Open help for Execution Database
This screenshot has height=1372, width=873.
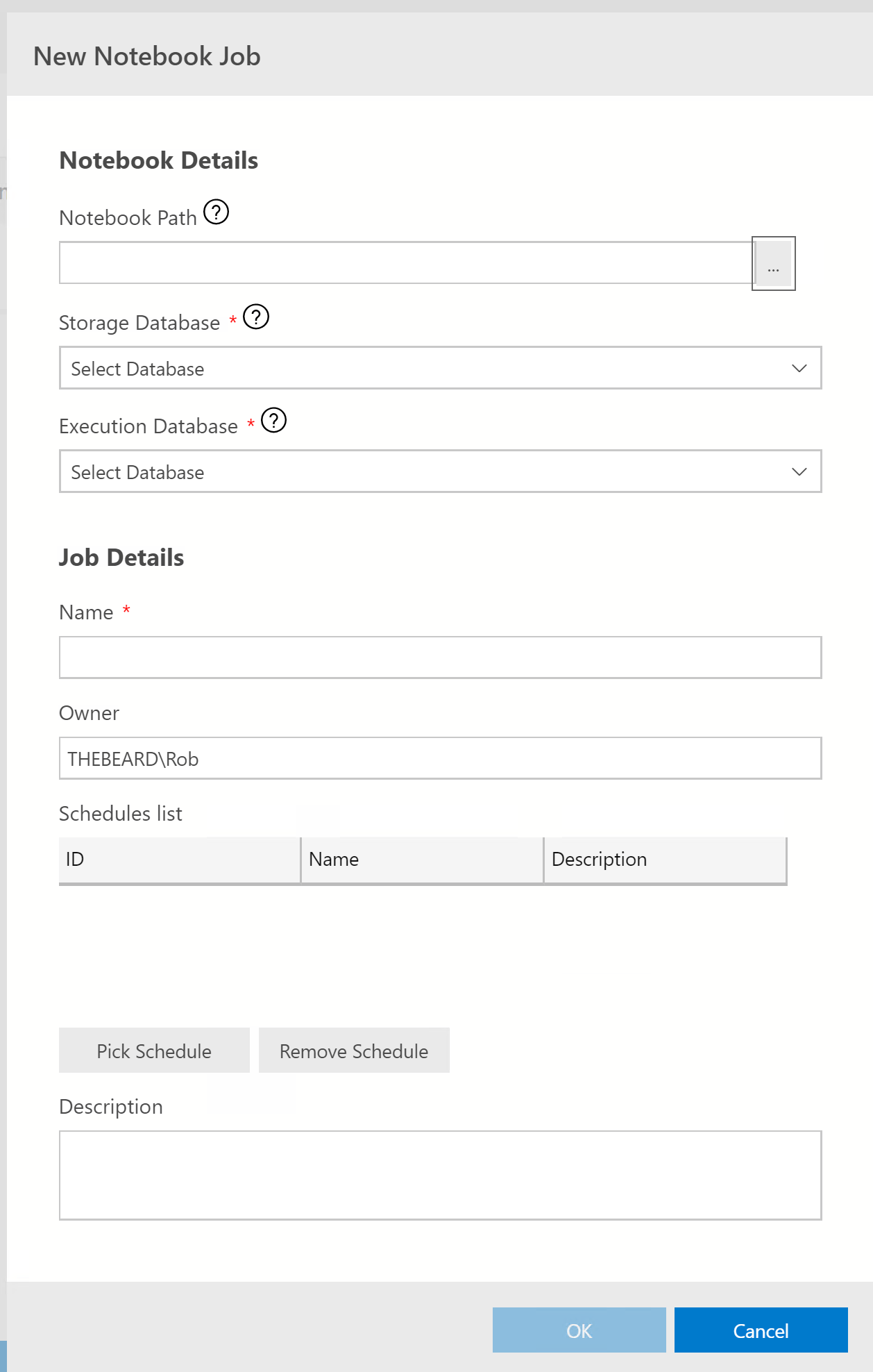point(274,421)
